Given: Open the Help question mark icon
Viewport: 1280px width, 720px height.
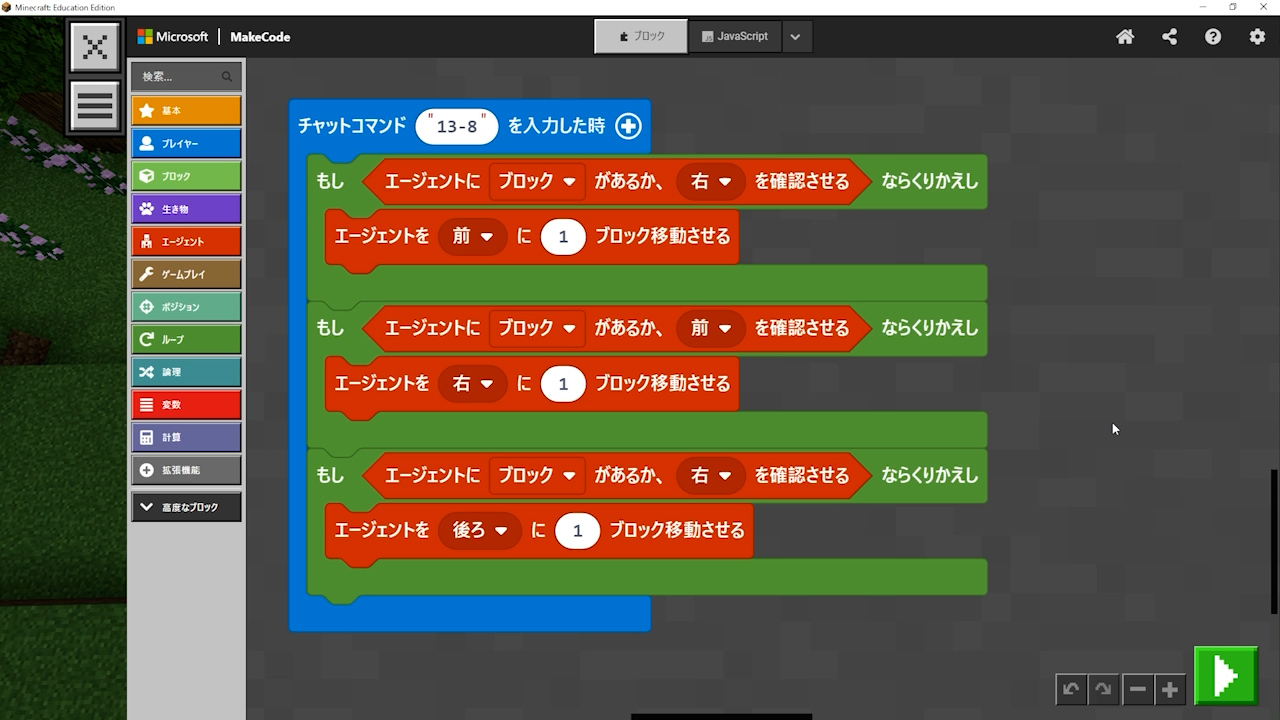Looking at the screenshot, I should (1213, 37).
